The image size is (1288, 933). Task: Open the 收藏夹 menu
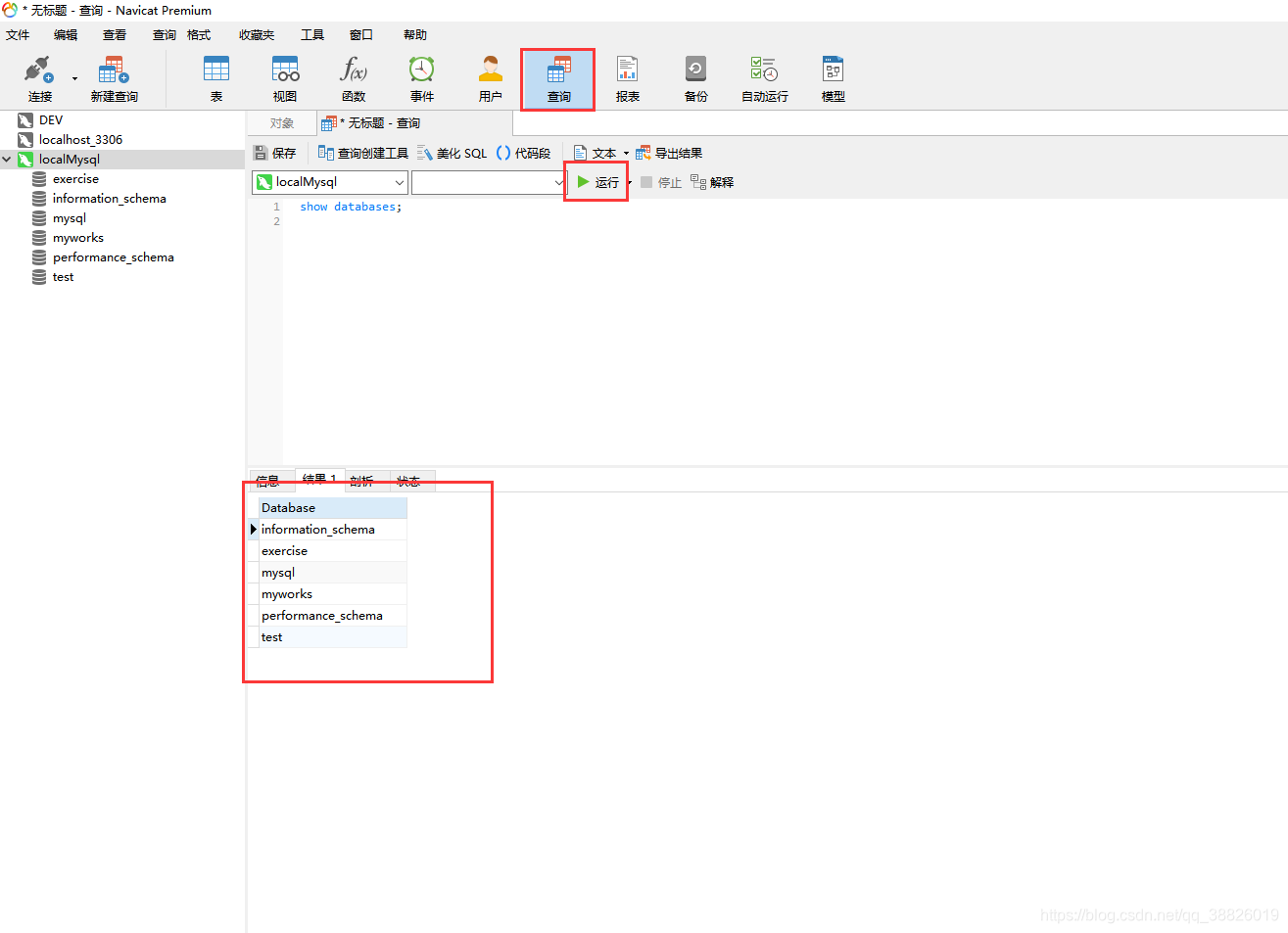coord(257,35)
